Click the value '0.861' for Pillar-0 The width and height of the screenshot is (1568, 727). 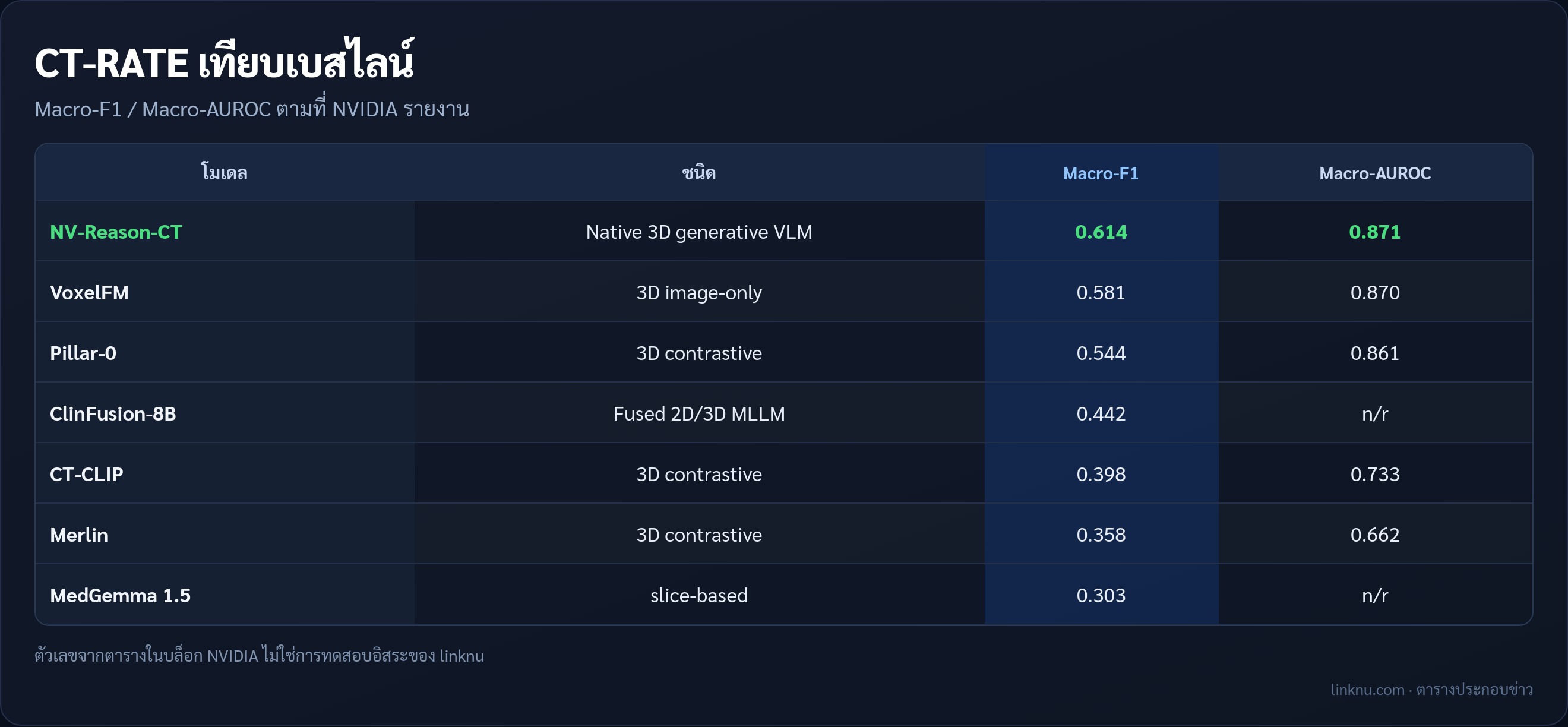pyautogui.click(x=1375, y=353)
